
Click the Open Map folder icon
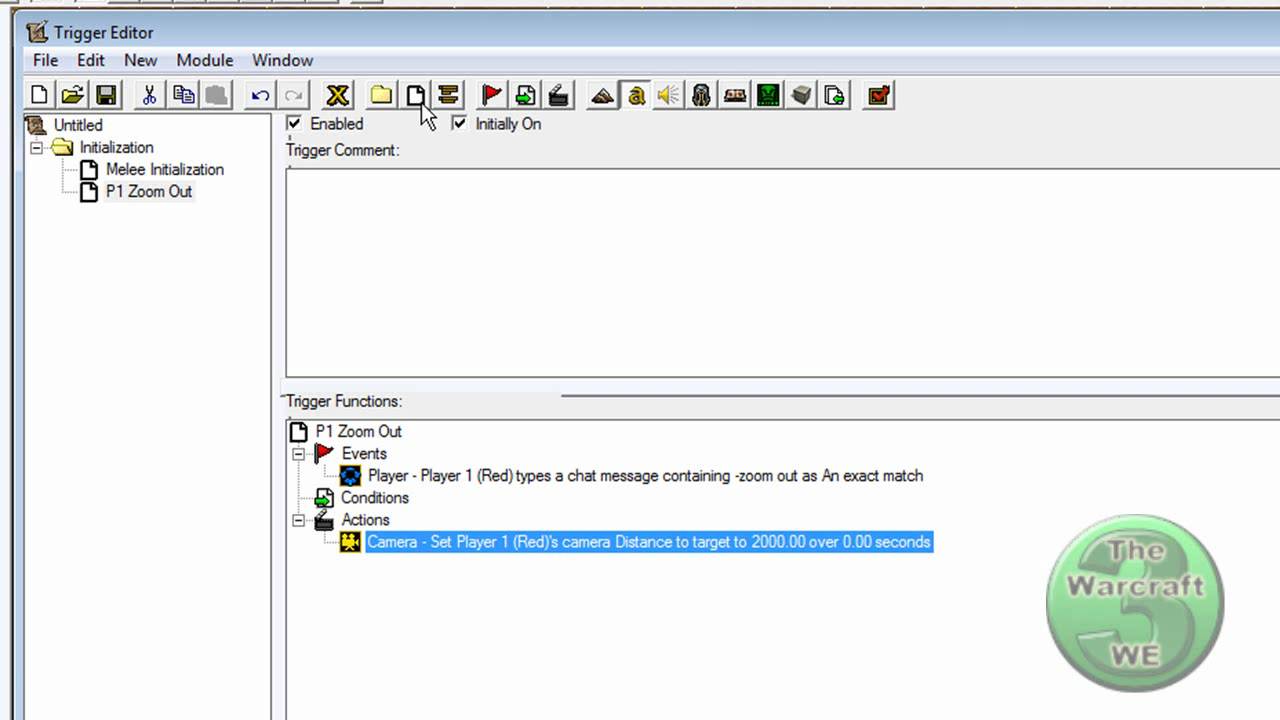pos(72,95)
